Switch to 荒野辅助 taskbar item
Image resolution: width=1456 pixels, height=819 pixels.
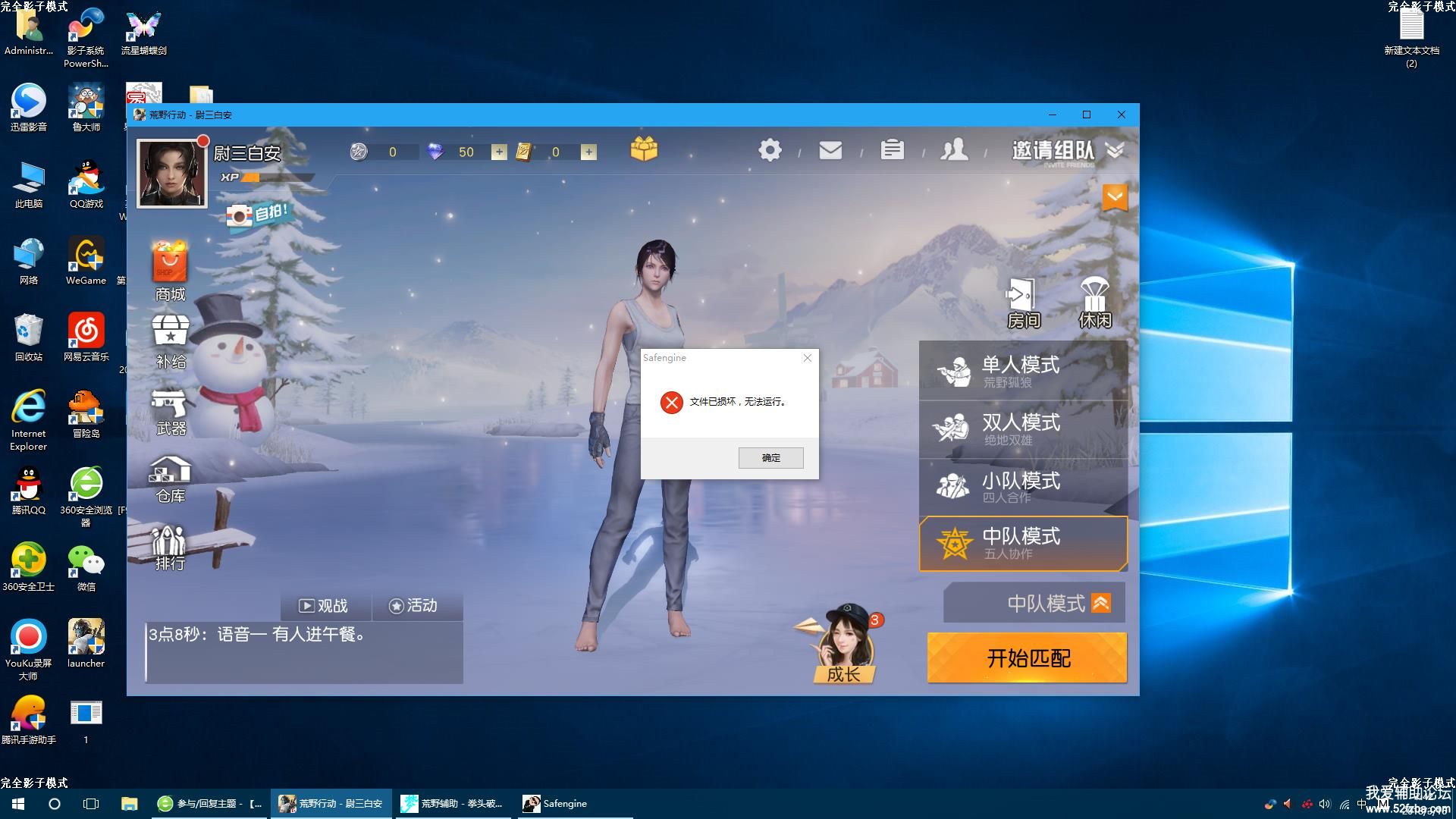coord(453,804)
